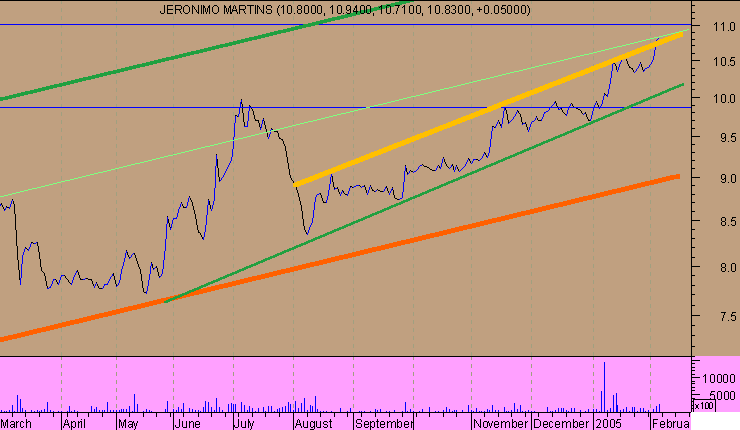Click the February month label
Screen dimensions: 740x430
(671, 423)
